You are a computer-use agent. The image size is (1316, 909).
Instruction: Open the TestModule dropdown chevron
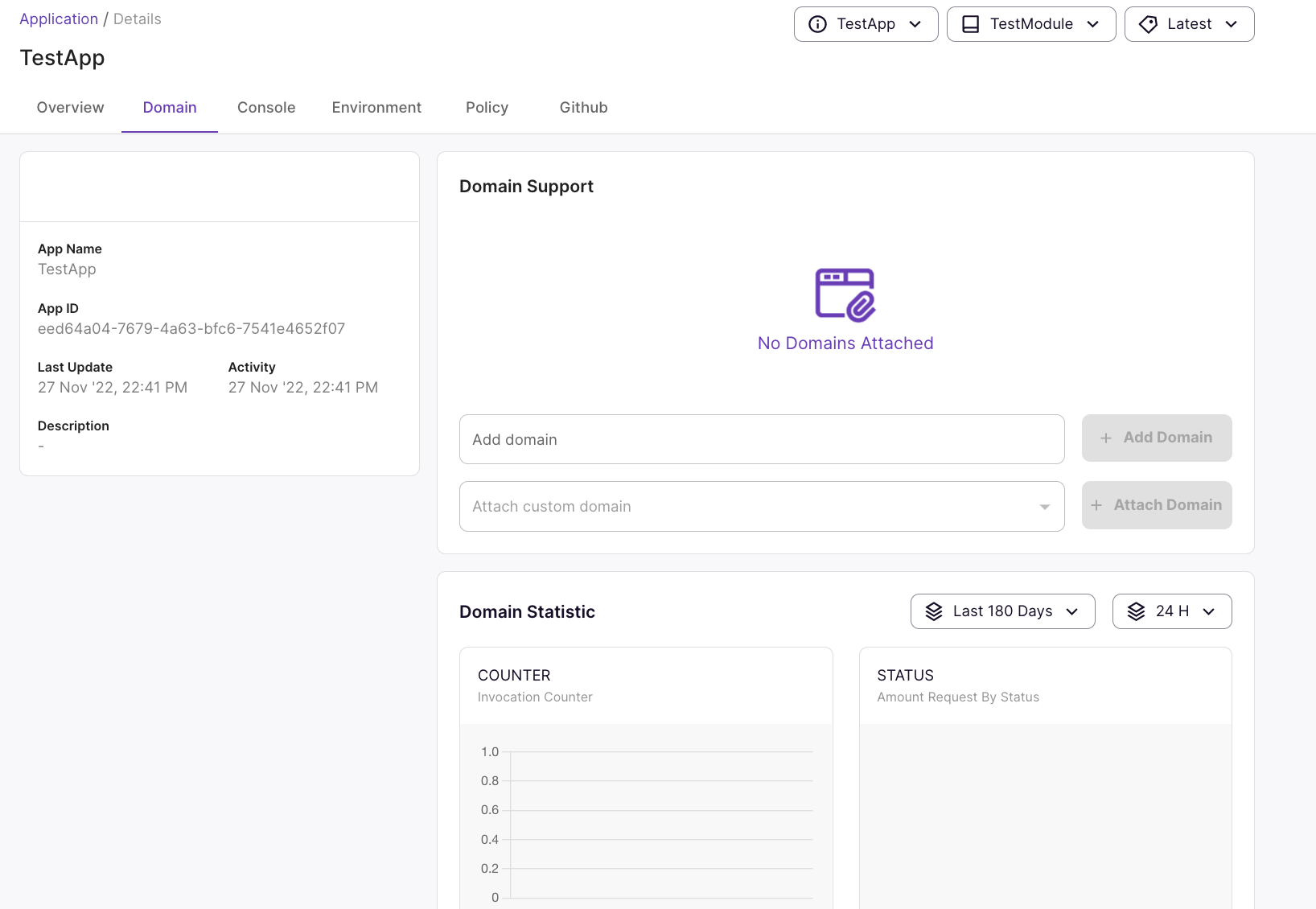1093,24
